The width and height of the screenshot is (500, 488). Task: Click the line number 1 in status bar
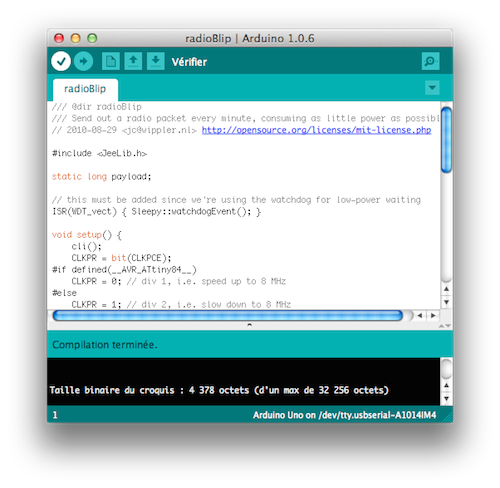(55, 415)
